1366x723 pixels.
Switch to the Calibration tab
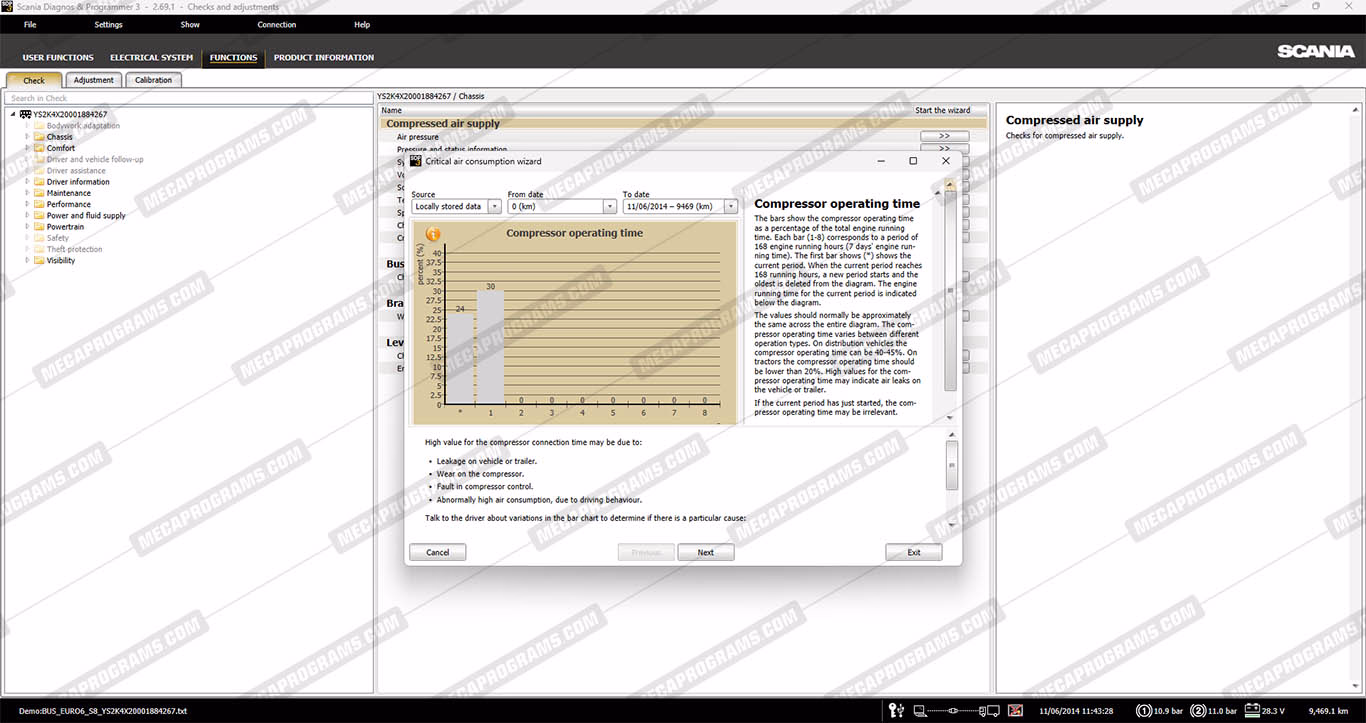pyautogui.click(x=153, y=80)
